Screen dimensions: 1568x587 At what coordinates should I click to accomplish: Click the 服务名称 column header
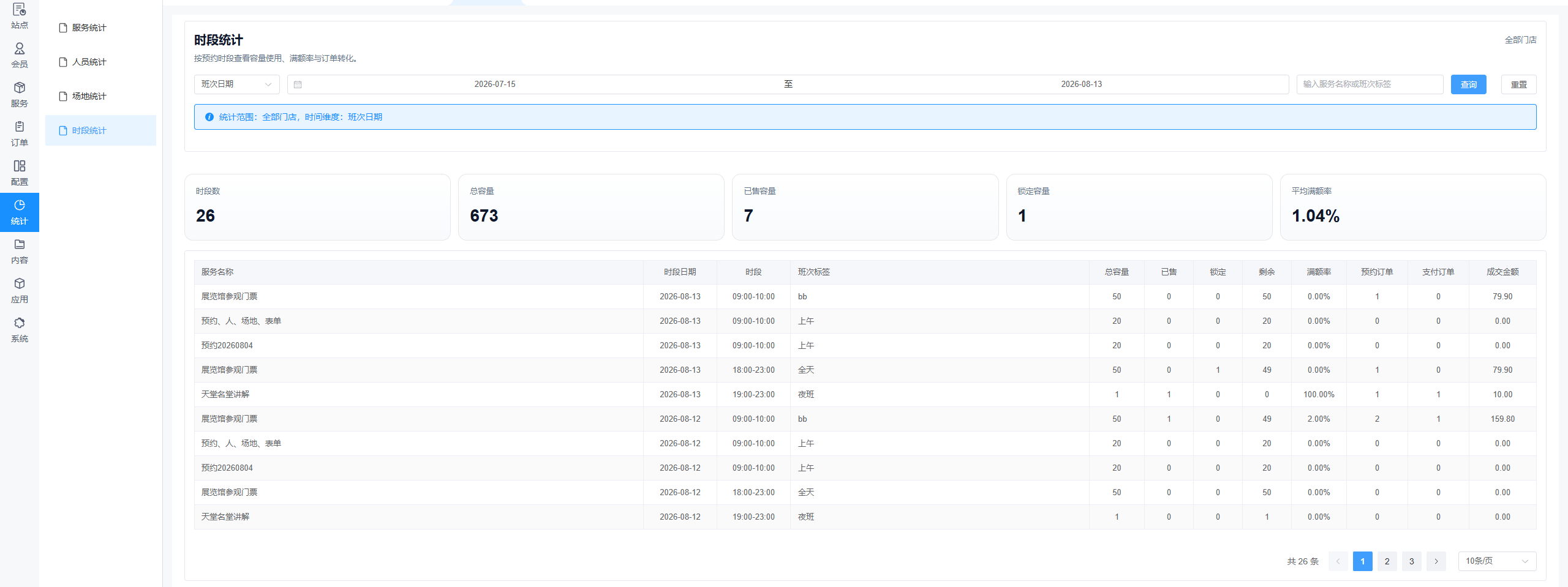tap(418, 272)
